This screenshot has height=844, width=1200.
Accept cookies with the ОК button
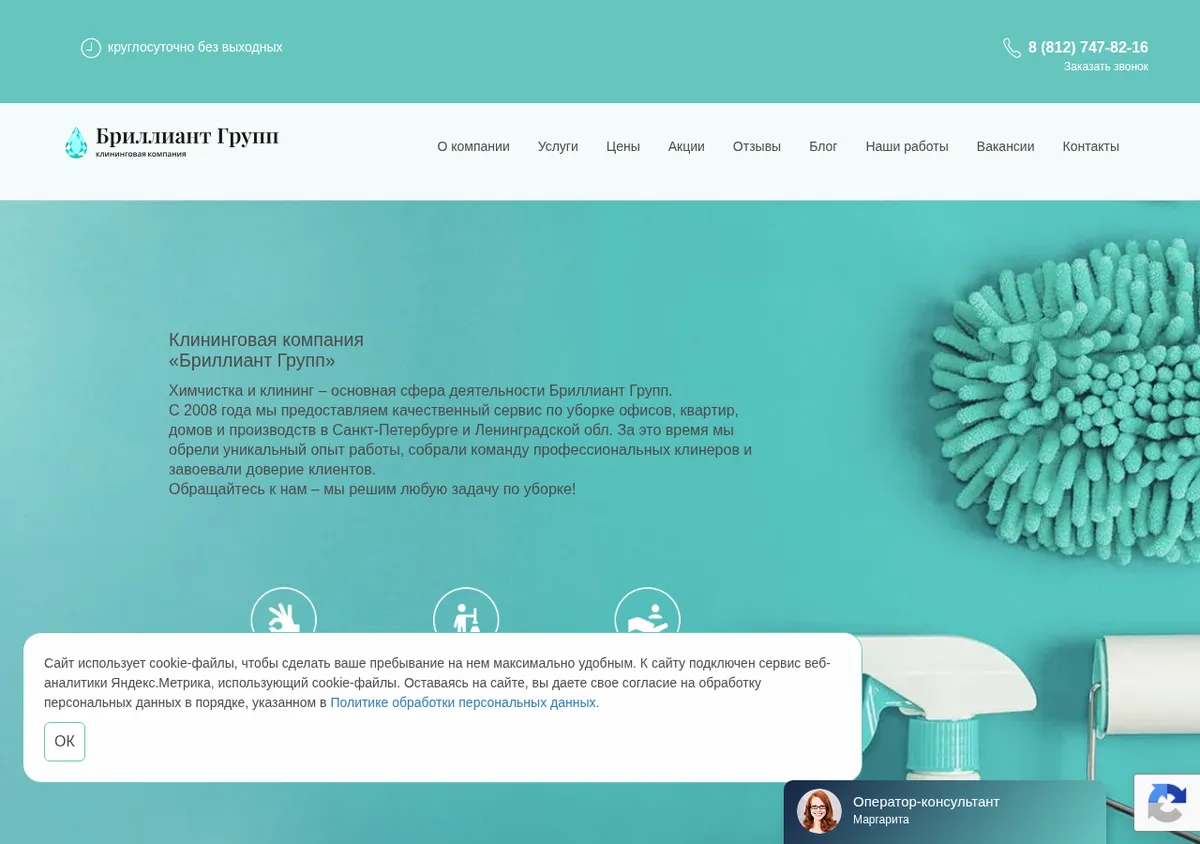pos(65,742)
